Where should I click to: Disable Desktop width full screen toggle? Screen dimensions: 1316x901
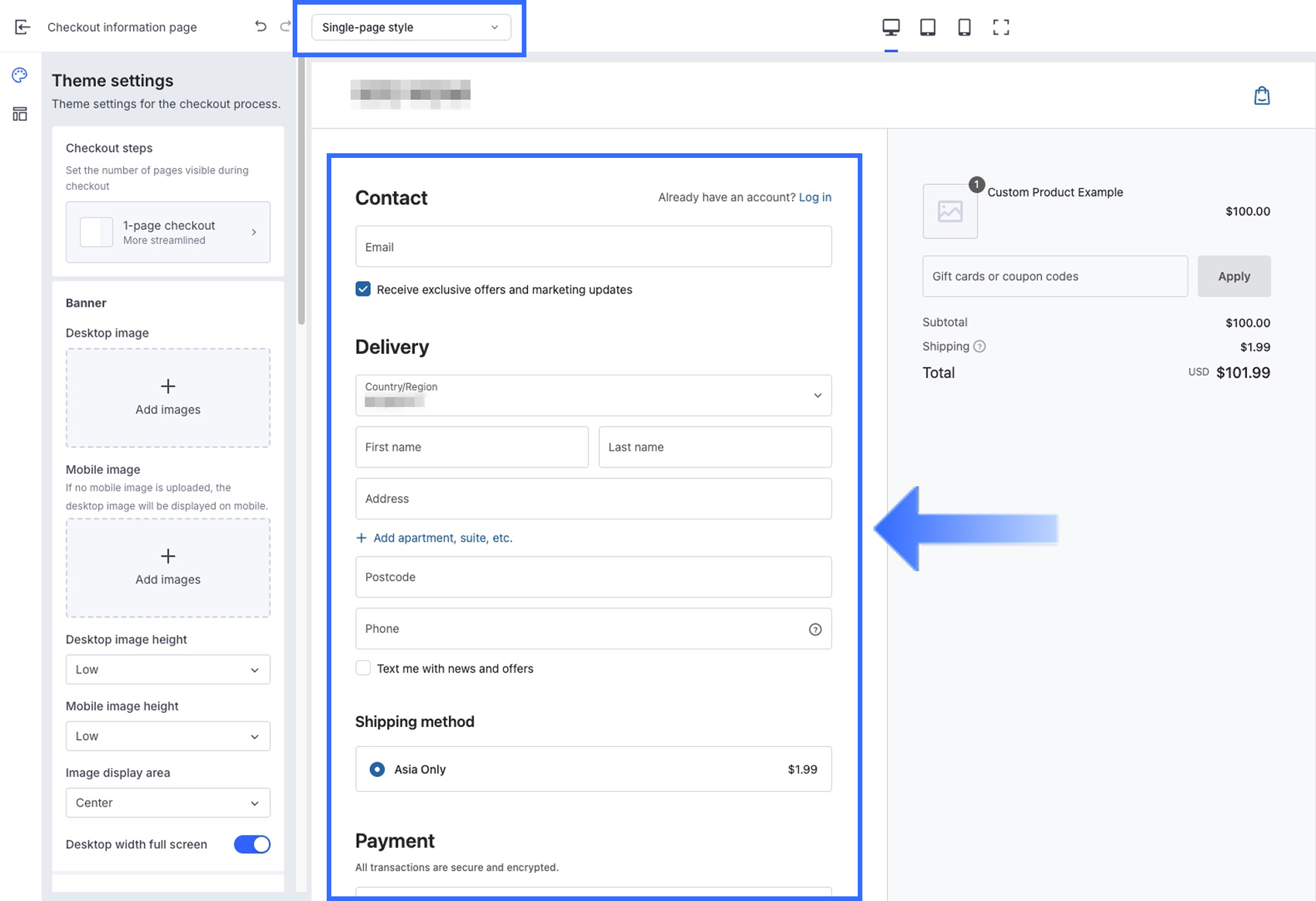coord(252,844)
